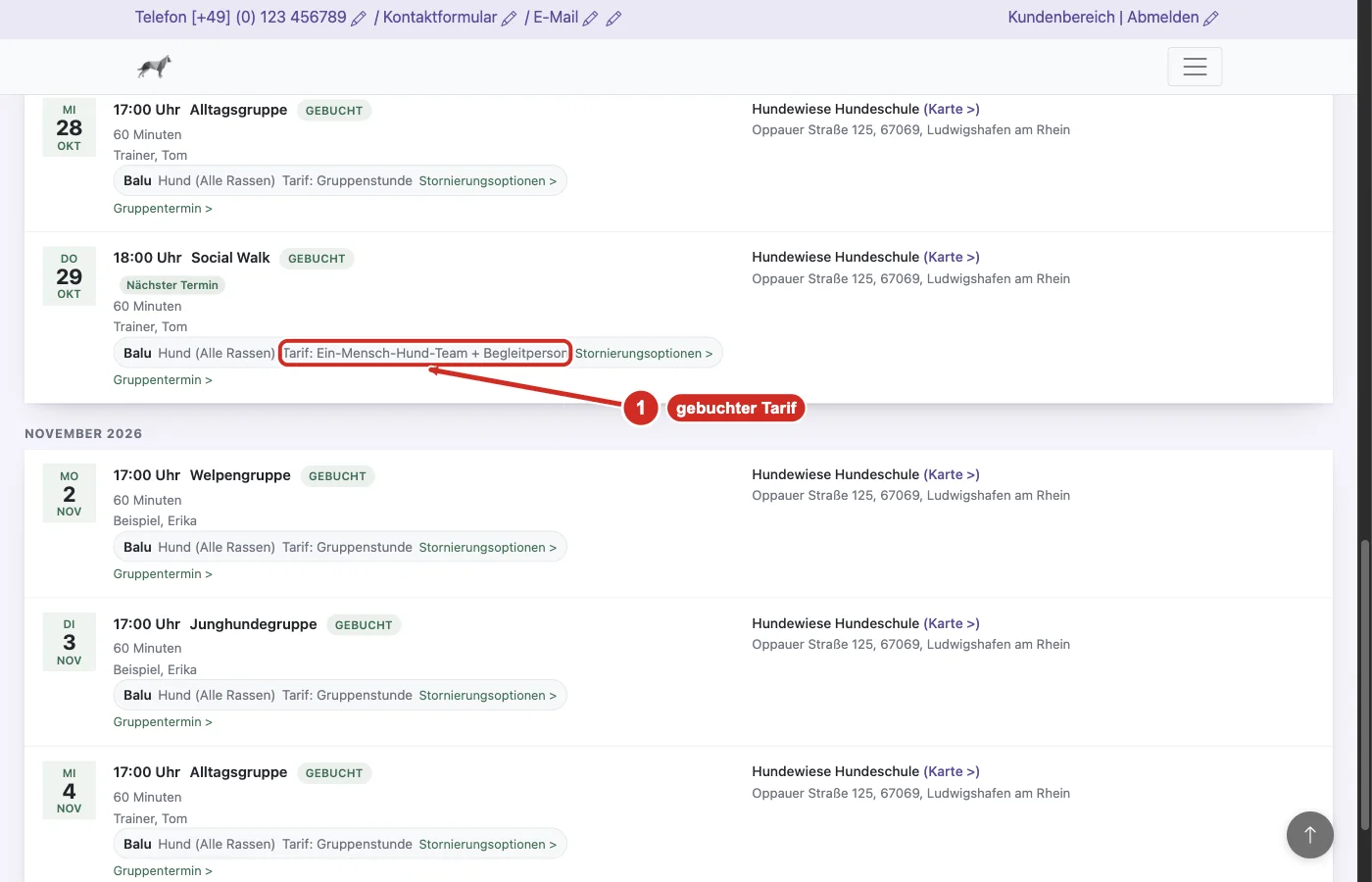Open the hamburger navigation menu
The image size is (1372, 882).
point(1195,67)
